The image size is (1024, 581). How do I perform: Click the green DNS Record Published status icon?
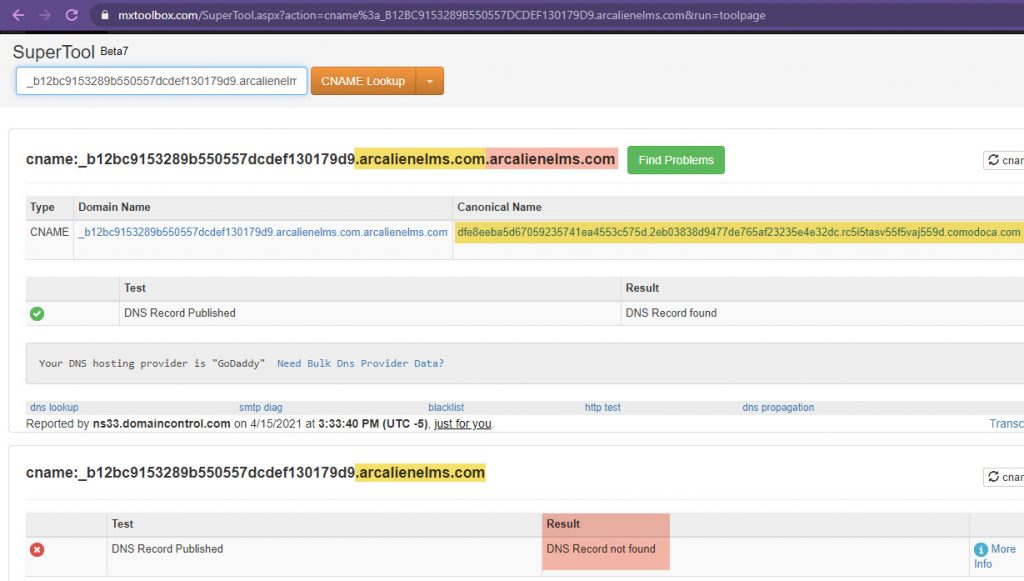coord(37,313)
